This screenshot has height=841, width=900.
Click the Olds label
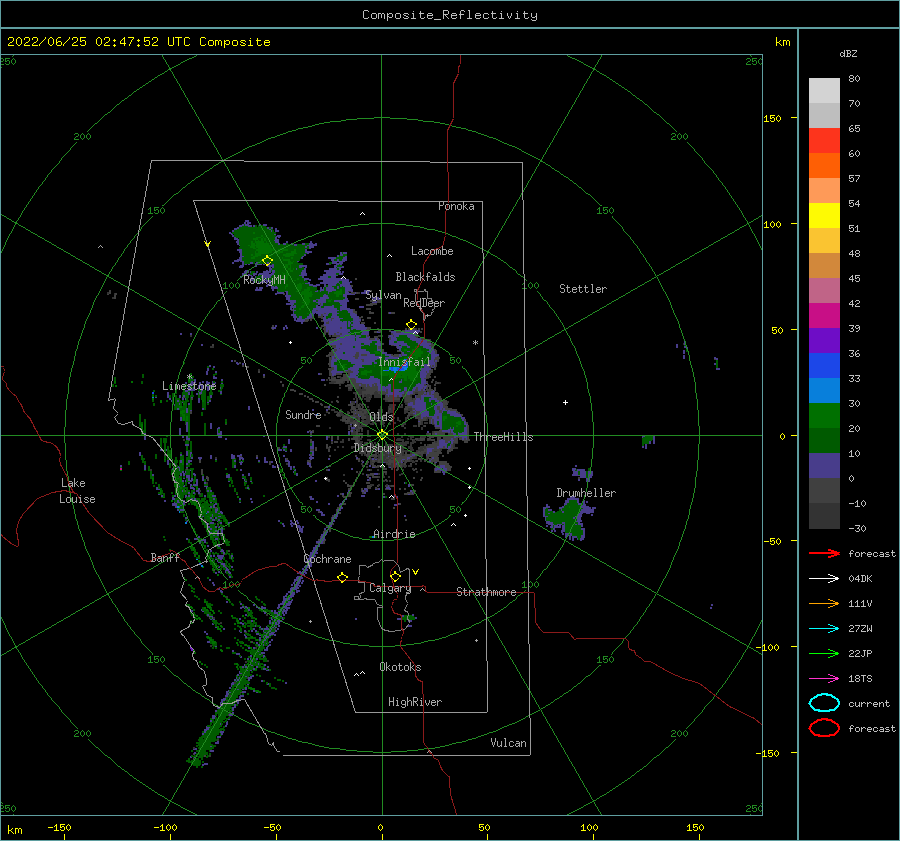(381, 417)
